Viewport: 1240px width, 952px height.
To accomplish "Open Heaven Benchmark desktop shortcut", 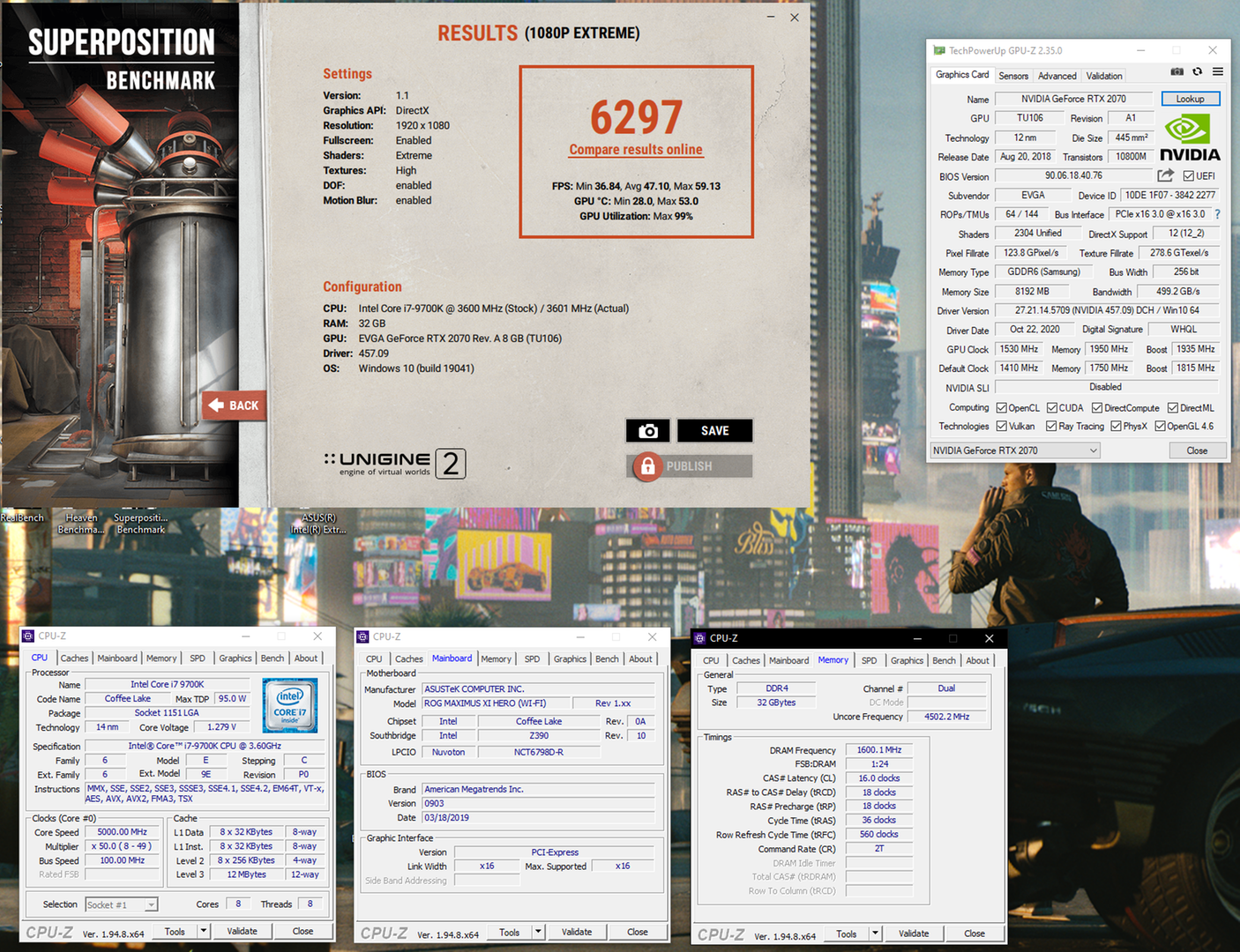I will [x=81, y=523].
